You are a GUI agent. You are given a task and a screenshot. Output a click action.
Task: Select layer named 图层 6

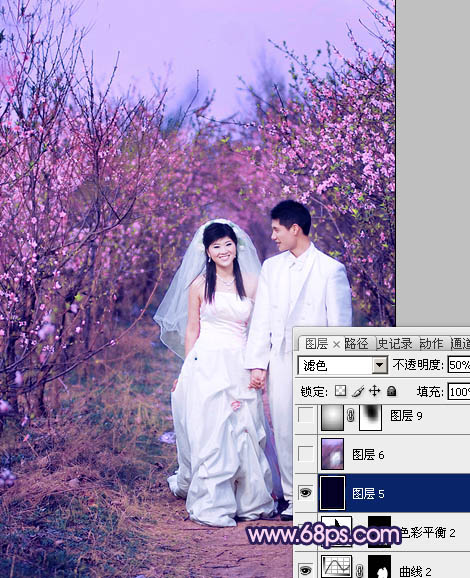tap(368, 455)
